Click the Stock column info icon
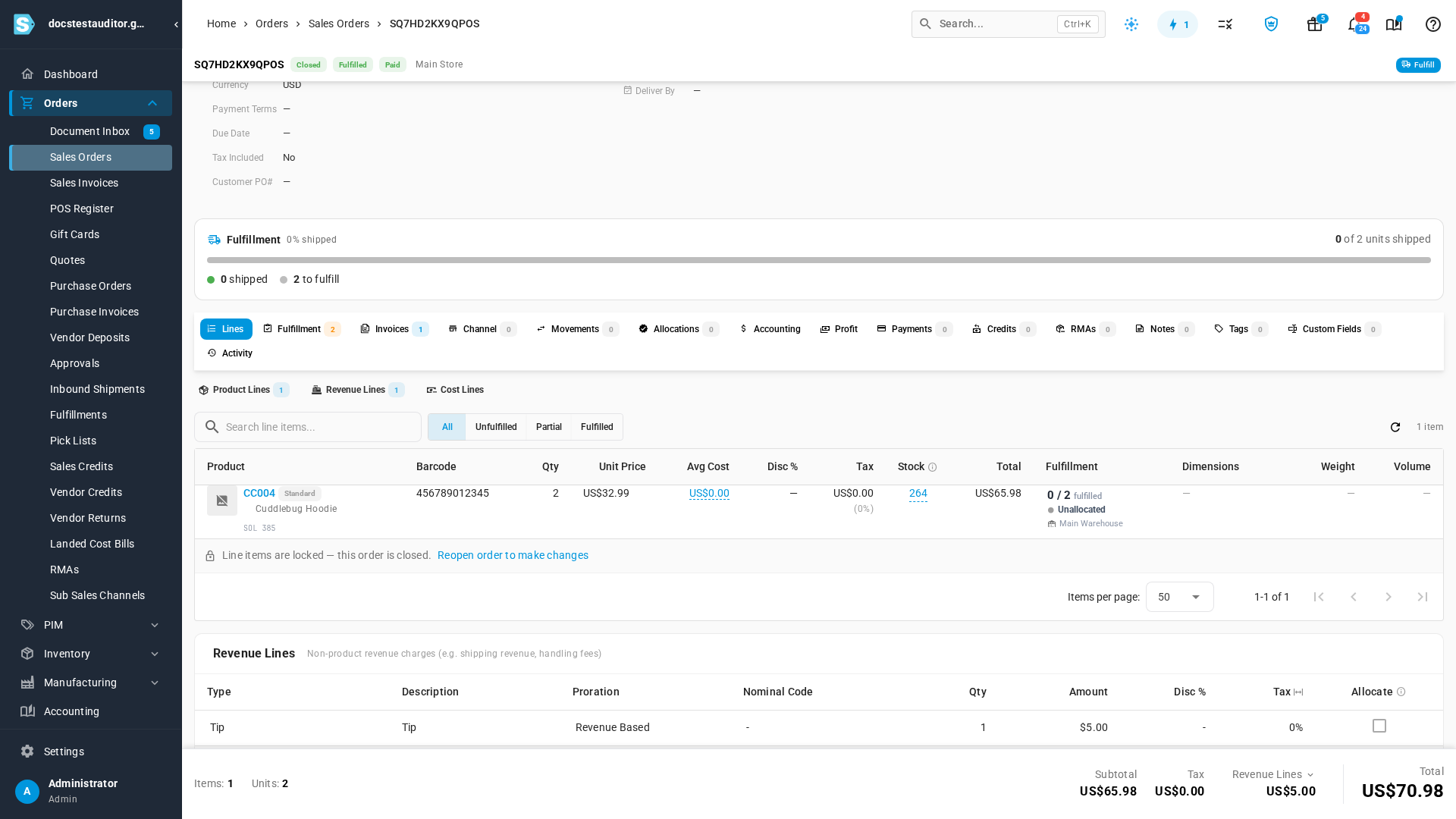Viewport: 1456px width, 819px height. click(x=933, y=467)
